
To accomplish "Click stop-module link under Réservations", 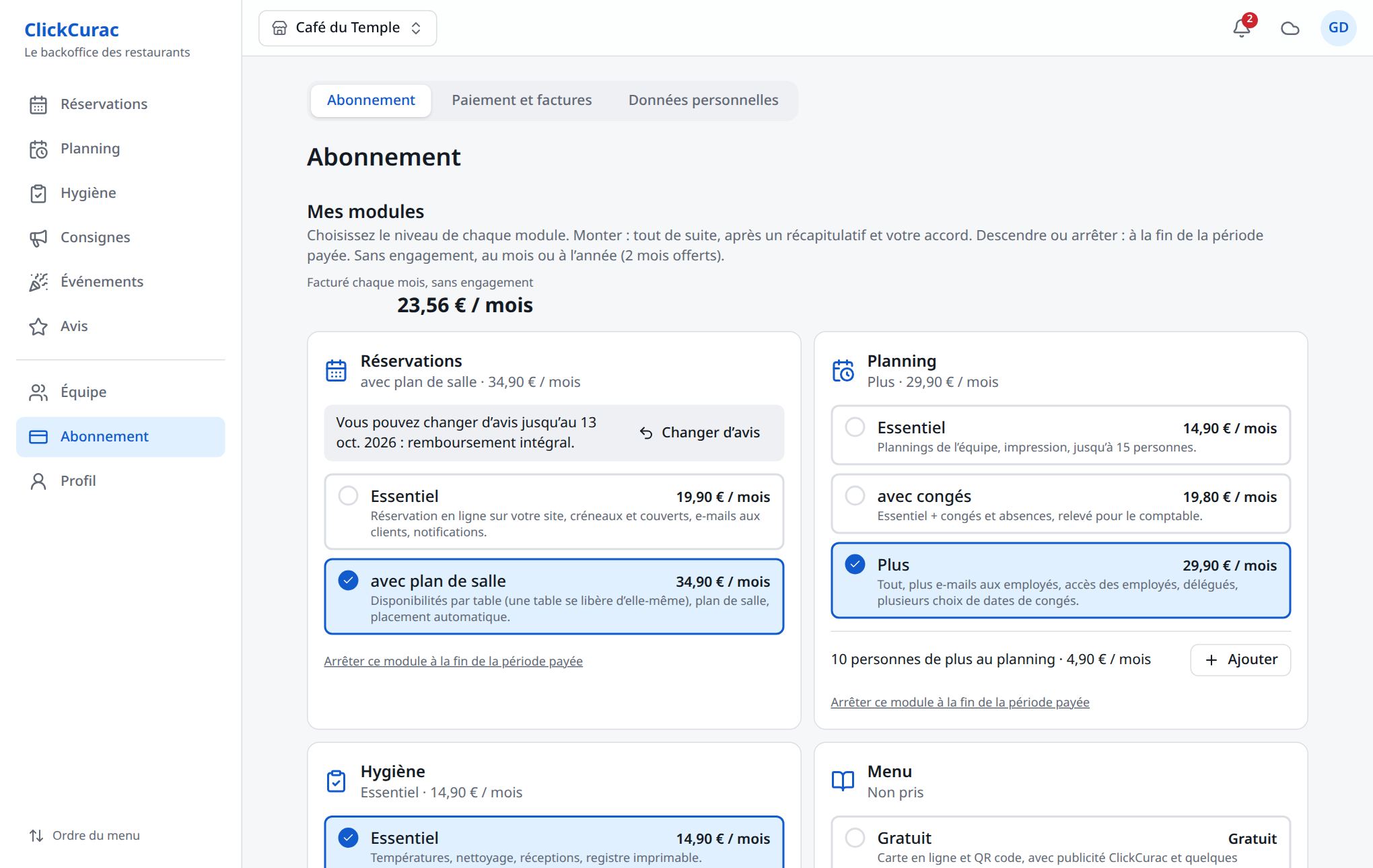I will click(453, 661).
